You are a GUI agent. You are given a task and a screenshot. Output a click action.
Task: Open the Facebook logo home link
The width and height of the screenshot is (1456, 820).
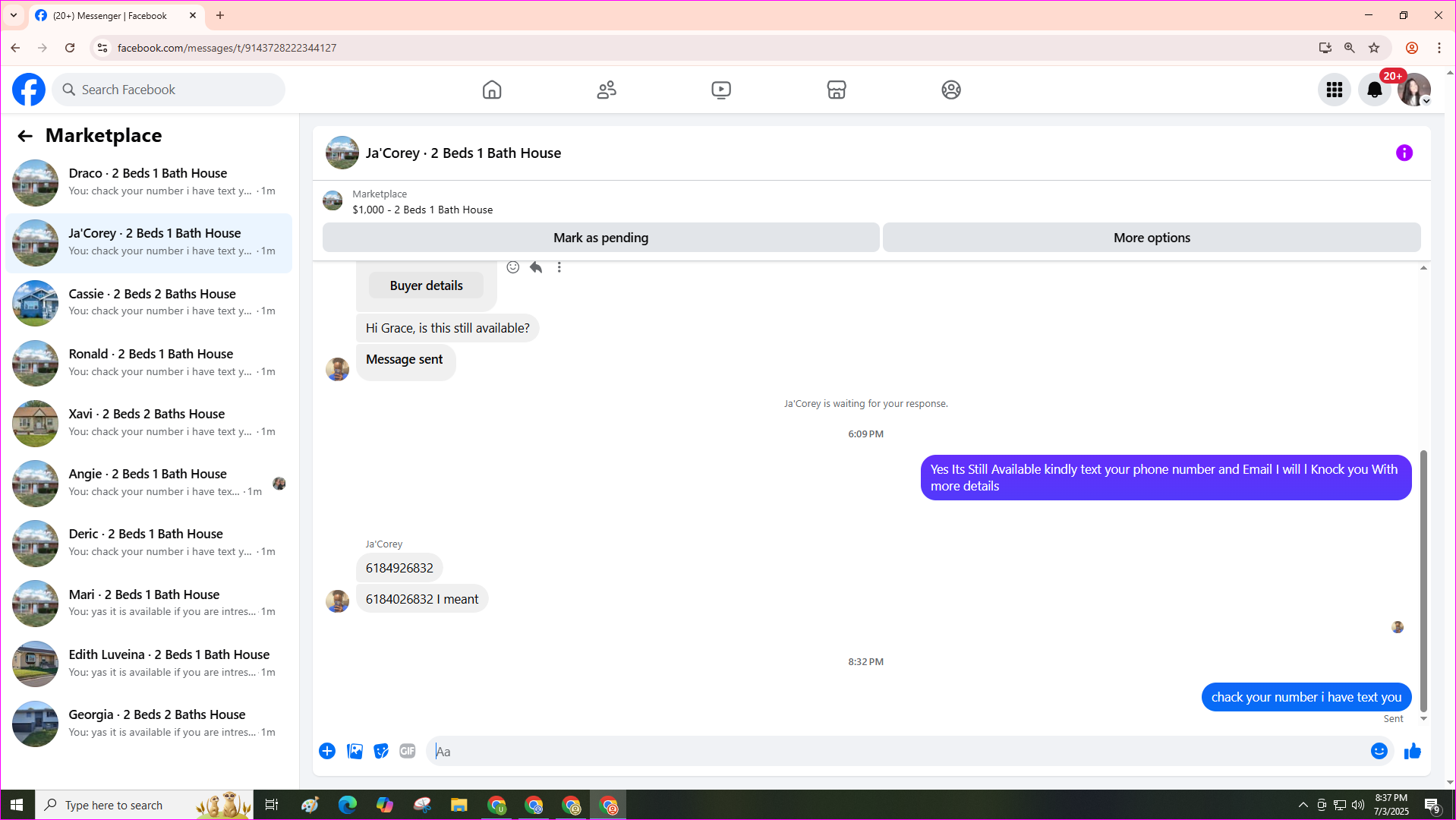click(29, 90)
